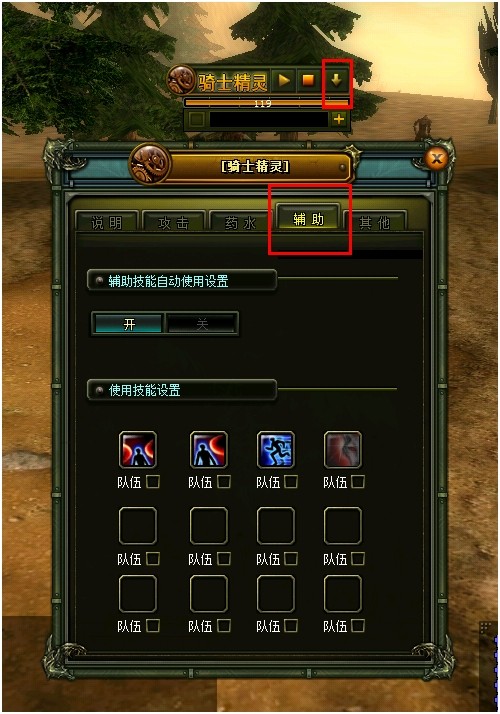Stop the 骑士精灵 bot with the stop button
500x714 pixels.
308,81
